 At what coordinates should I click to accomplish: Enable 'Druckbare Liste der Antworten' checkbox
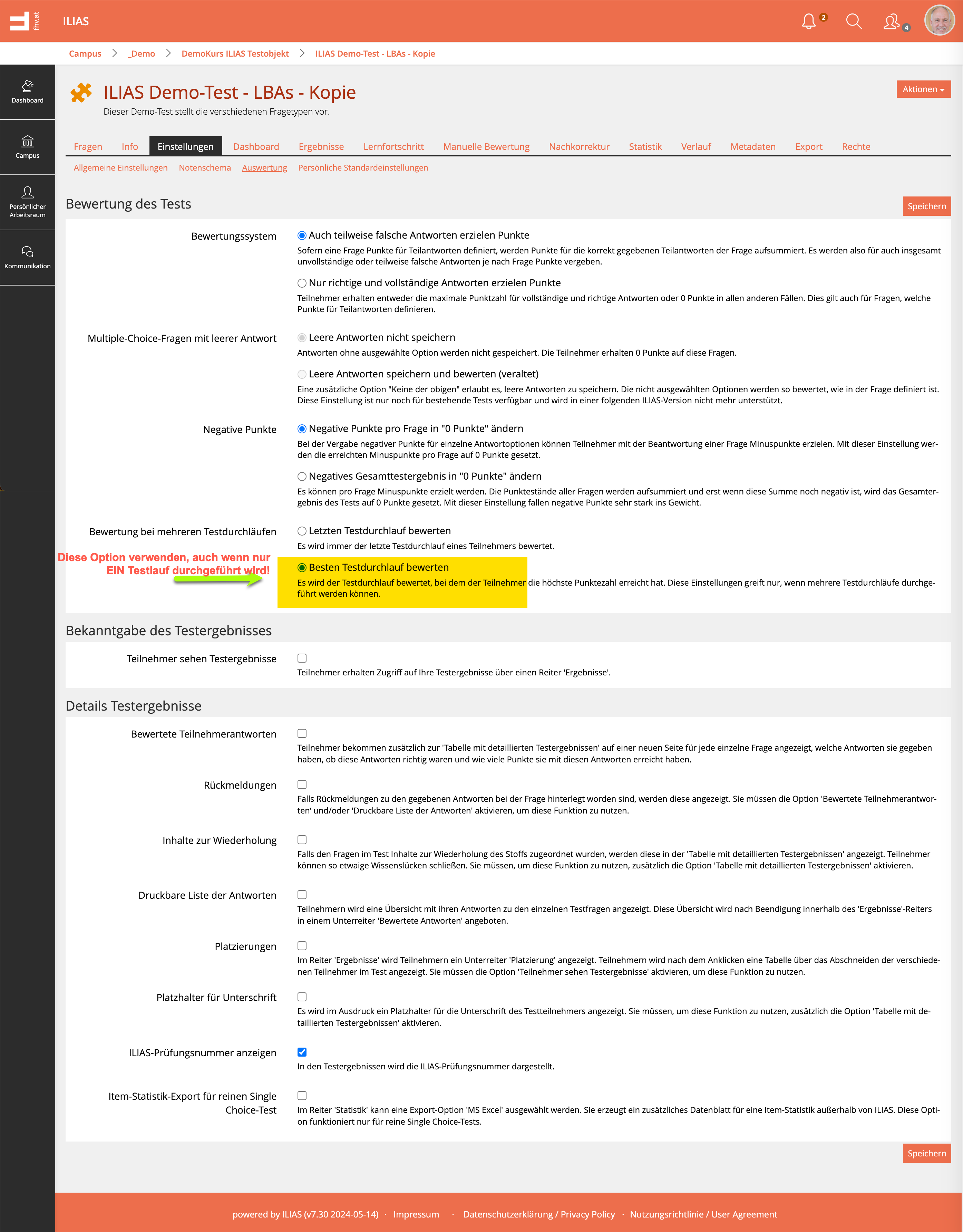302,895
